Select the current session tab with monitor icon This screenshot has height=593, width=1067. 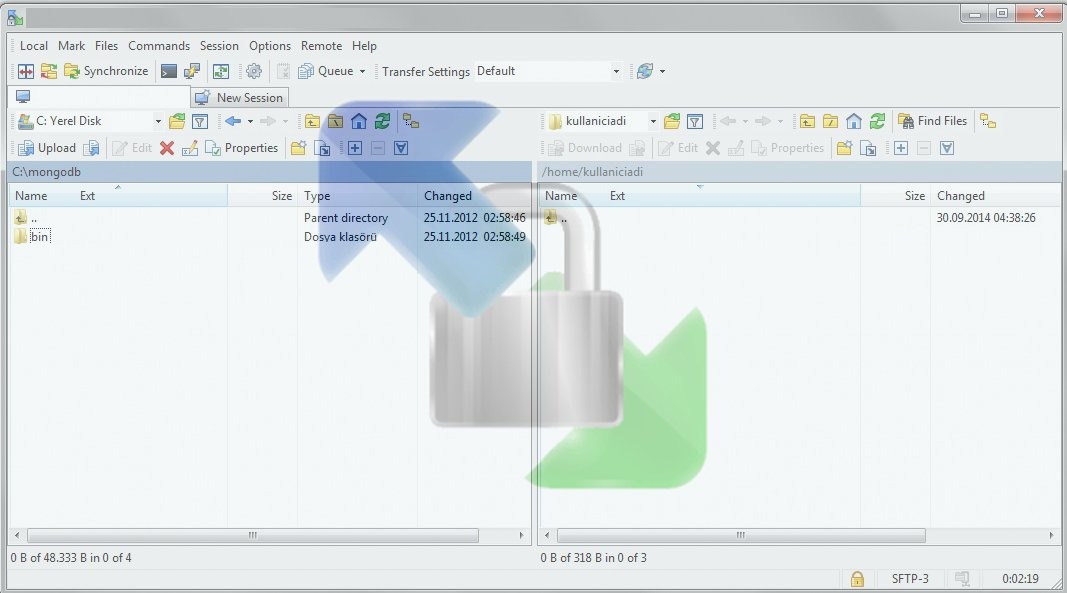(99, 97)
